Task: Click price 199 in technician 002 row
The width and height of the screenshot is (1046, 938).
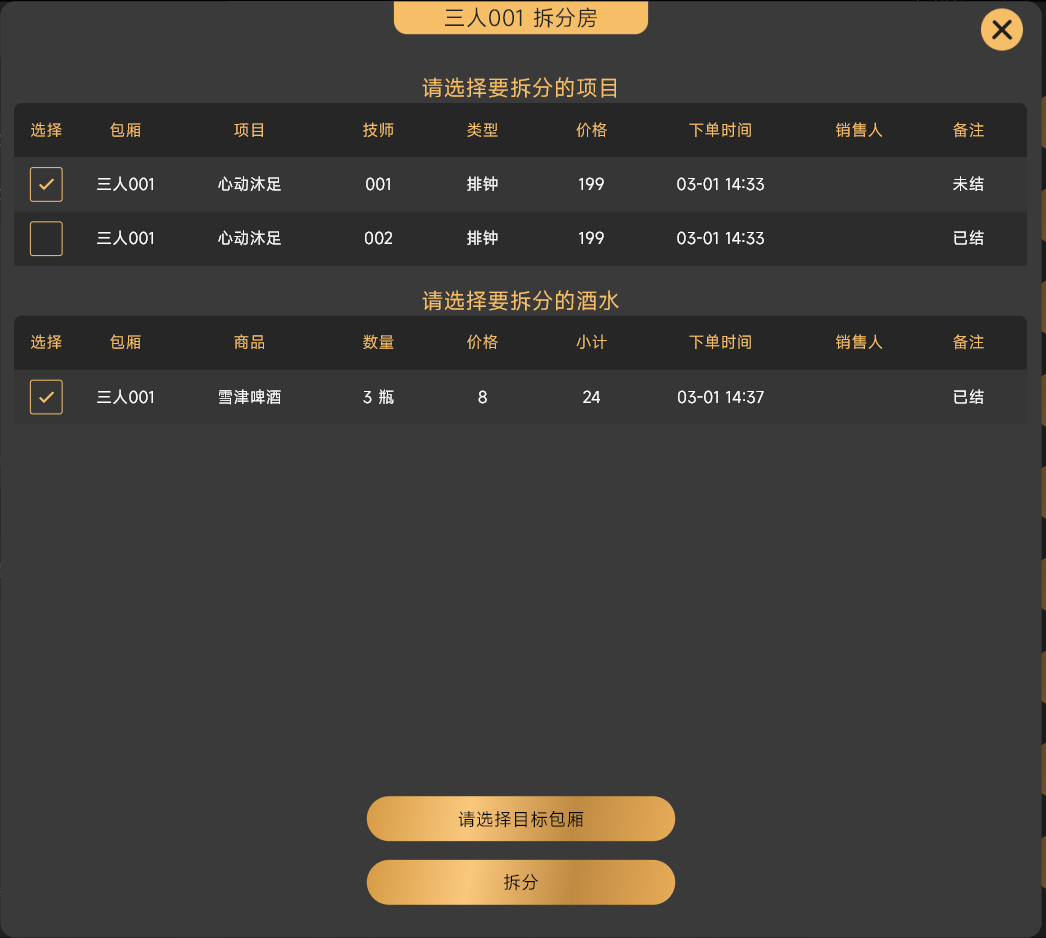Action: pyautogui.click(x=591, y=238)
